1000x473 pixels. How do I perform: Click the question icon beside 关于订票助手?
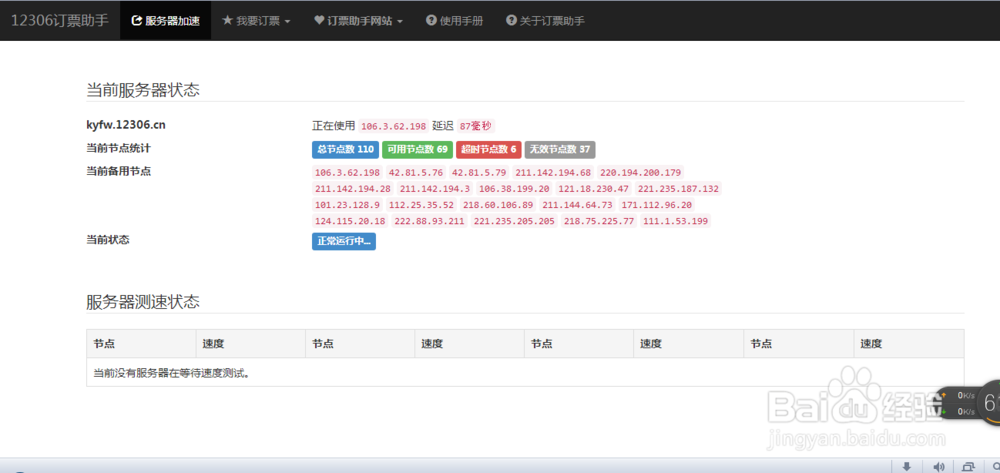pos(511,20)
